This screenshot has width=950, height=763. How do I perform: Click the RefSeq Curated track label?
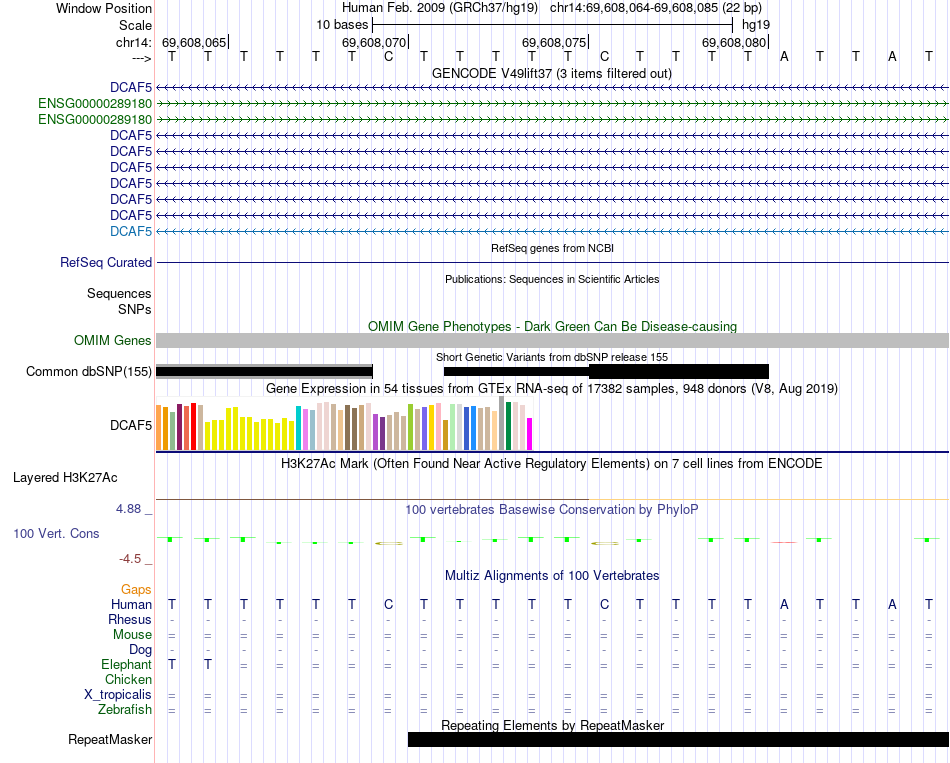105,262
